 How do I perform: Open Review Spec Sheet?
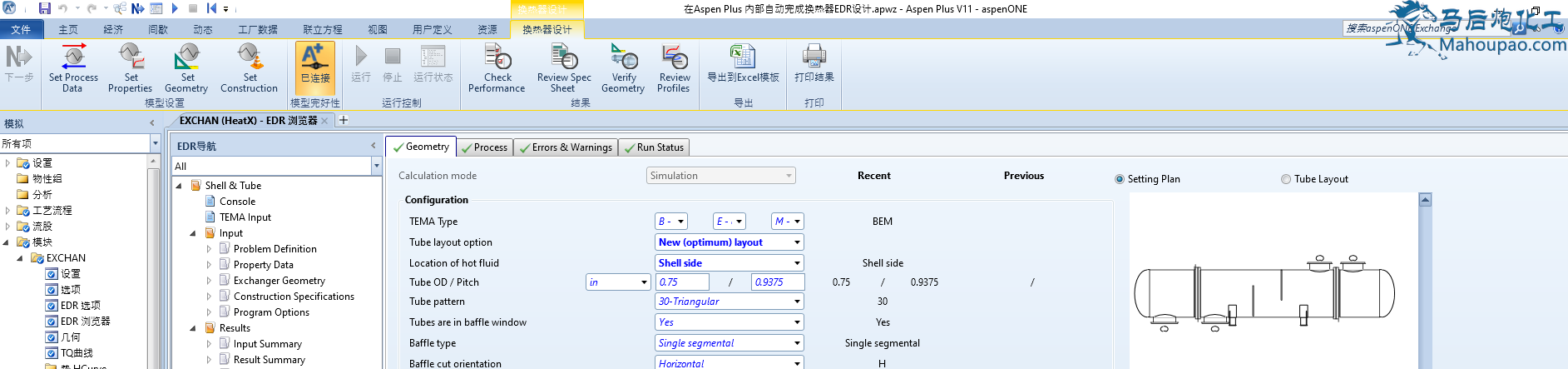(564, 68)
